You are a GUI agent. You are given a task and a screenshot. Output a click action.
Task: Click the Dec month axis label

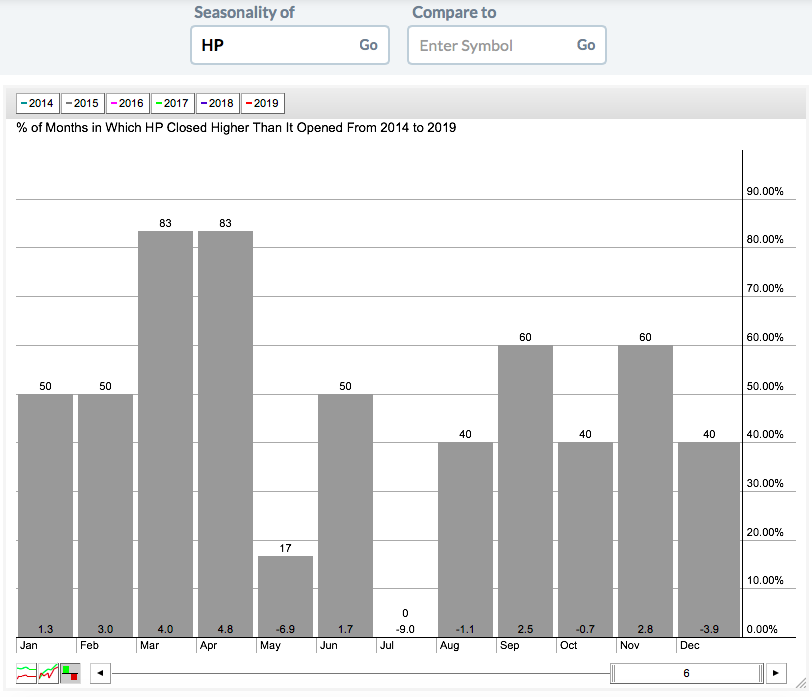(x=690, y=645)
